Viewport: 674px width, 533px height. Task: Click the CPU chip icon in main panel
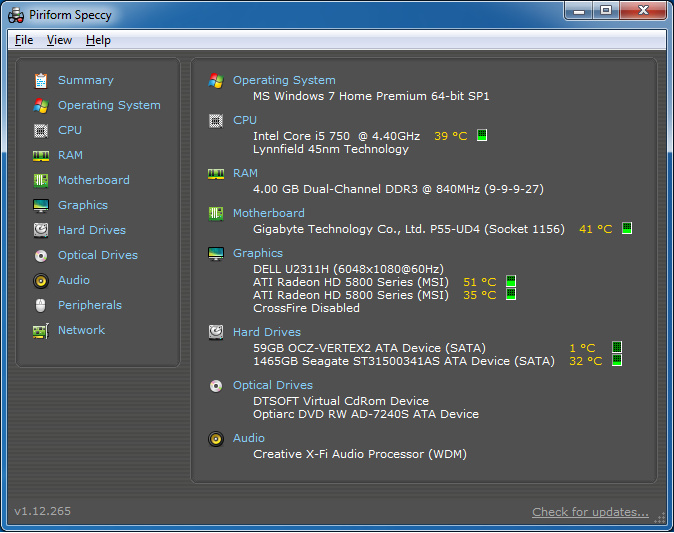coord(216,121)
